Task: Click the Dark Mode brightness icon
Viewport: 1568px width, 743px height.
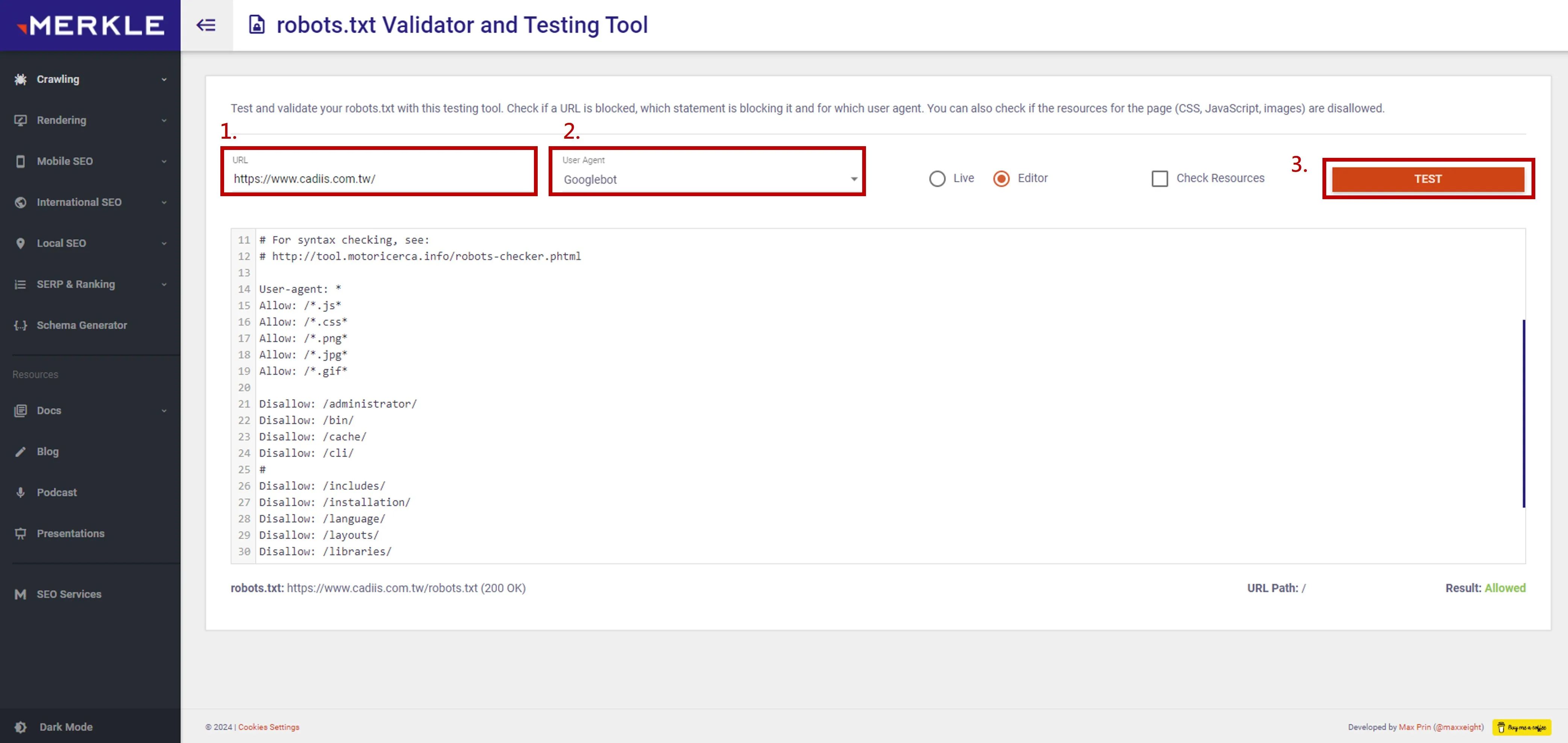Action: point(21,726)
